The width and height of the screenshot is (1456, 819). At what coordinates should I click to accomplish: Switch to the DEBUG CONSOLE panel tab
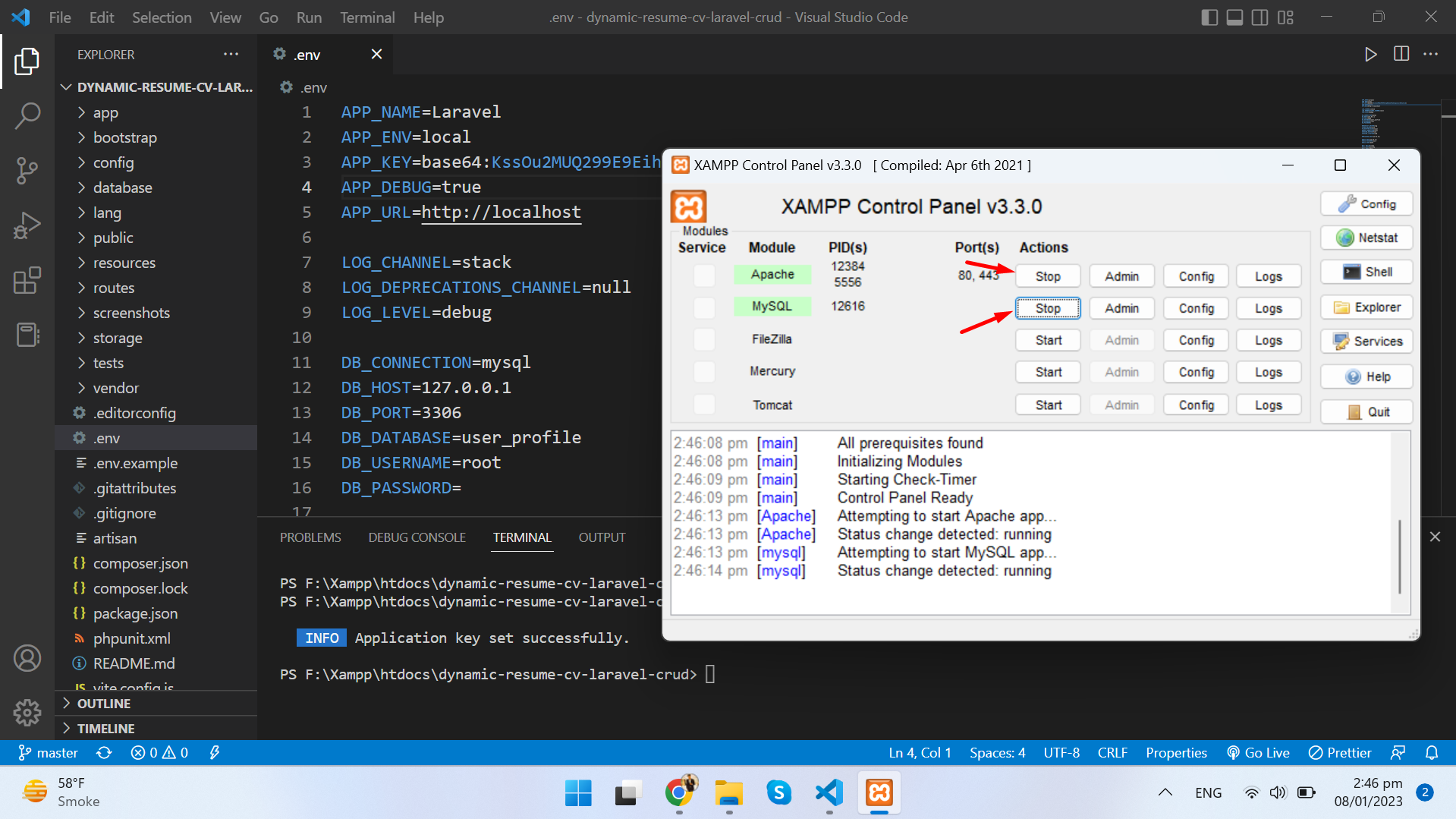(417, 537)
